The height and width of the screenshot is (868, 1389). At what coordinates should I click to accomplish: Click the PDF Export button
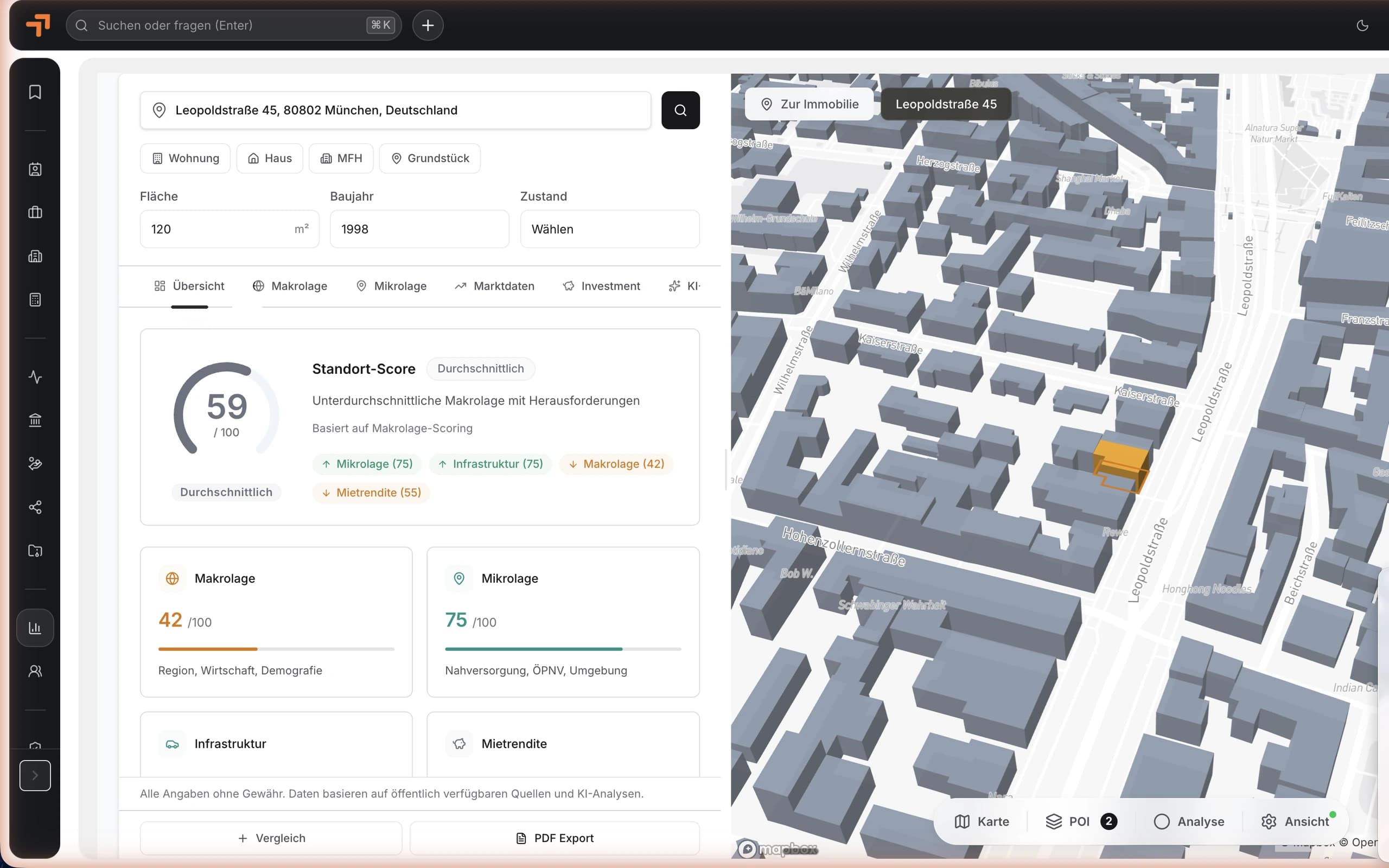click(x=555, y=838)
